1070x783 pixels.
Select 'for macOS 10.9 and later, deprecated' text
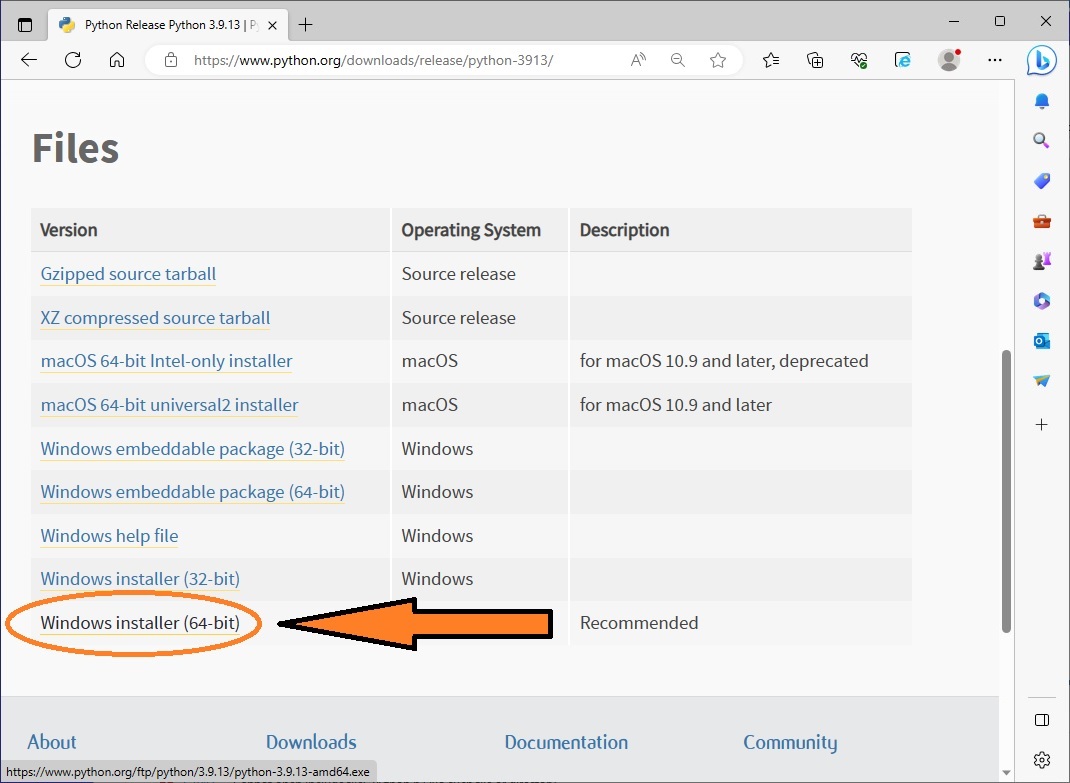point(724,360)
